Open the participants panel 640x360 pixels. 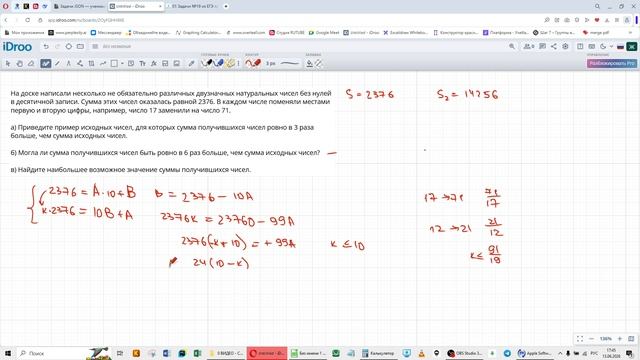tap(529, 47)
